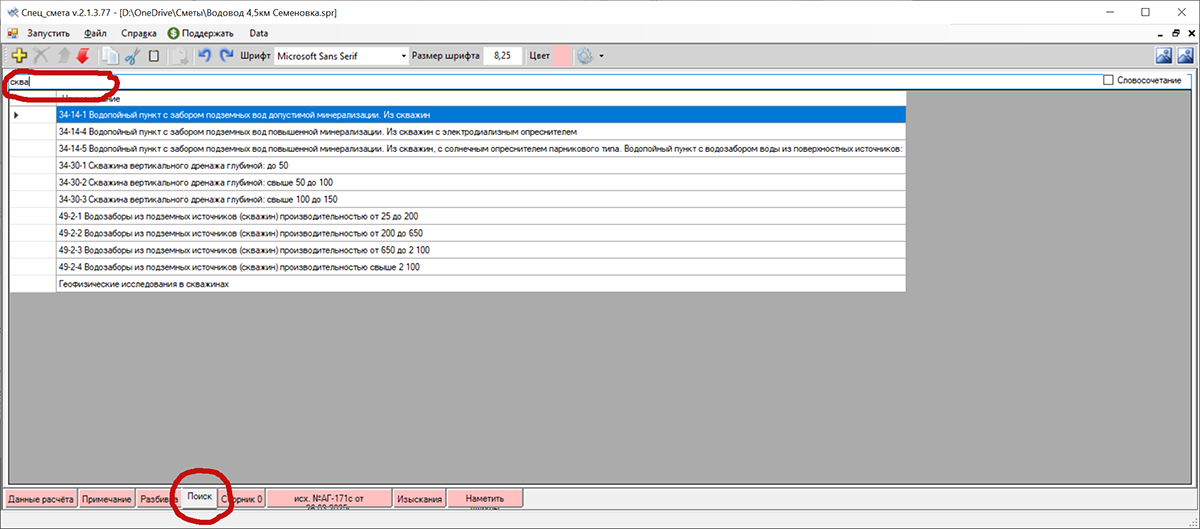The height and width of the screenshot is (529, 1200).
Task: Click the yellow plus add icon
Action: [18, 56]
